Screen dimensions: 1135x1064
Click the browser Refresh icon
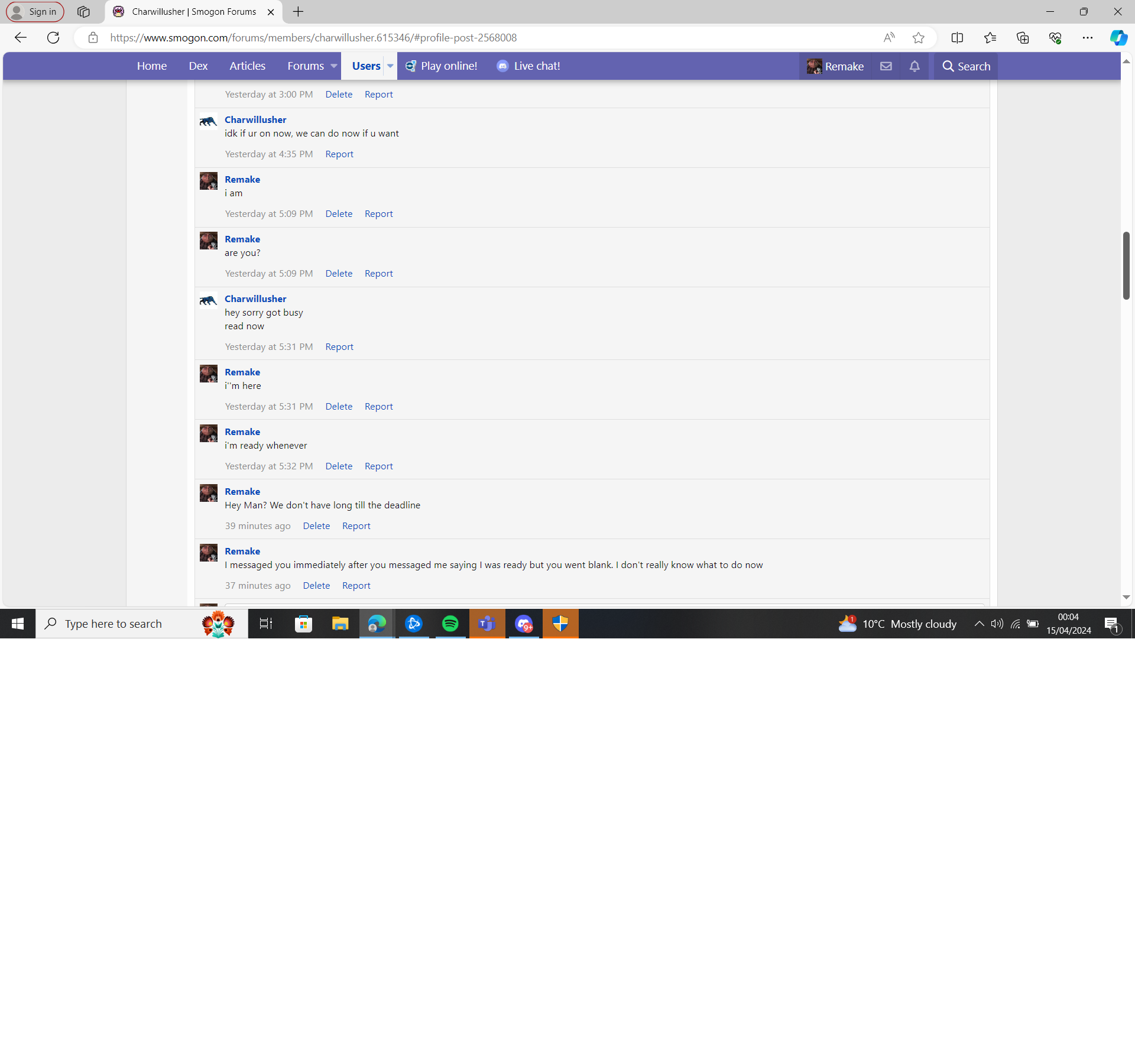tap(53, 38)
